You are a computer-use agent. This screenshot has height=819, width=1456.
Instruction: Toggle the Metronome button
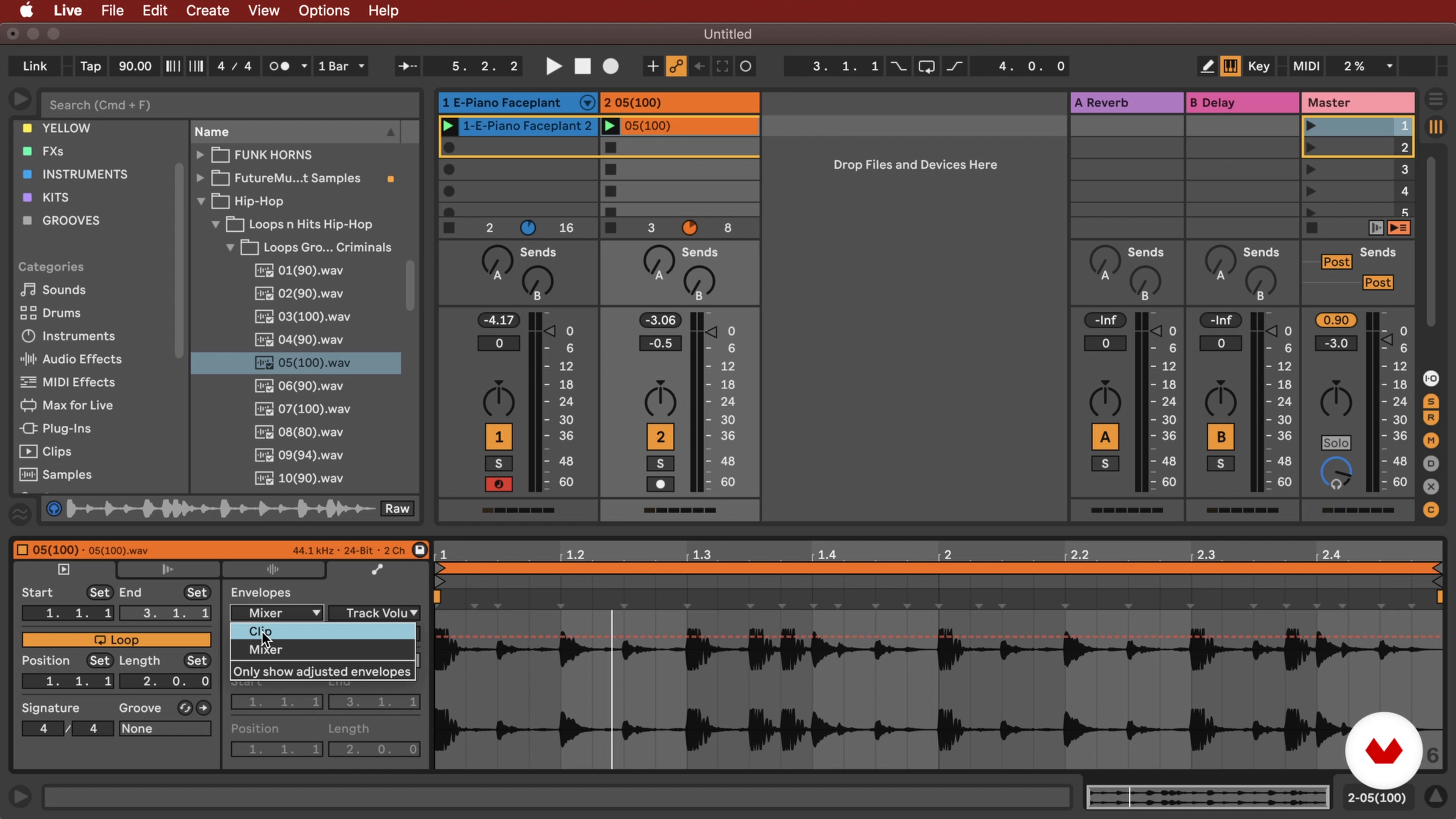(279, 66)
